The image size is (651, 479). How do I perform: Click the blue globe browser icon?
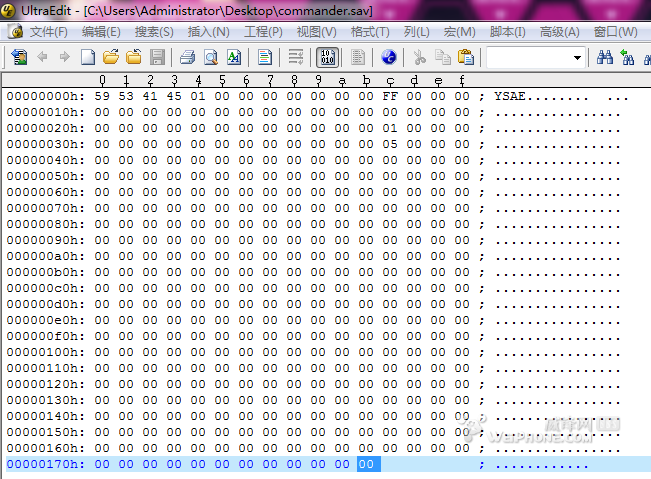pyautogui.click(x=389, y=57)
